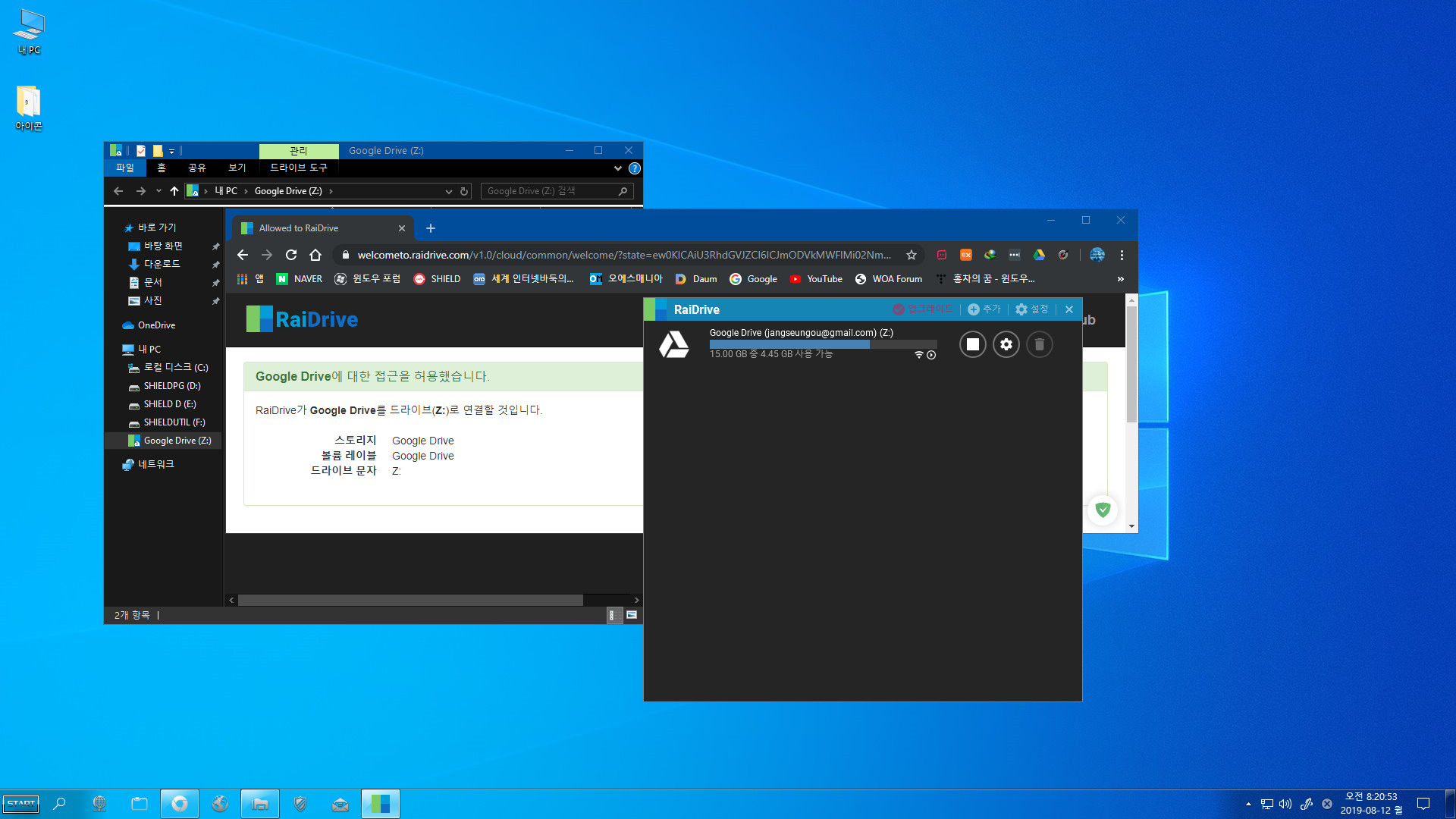This screenshot has height=819, width=1456.
Task: Stop the Google Drive connection in RaiDrive
Action: 972,344
